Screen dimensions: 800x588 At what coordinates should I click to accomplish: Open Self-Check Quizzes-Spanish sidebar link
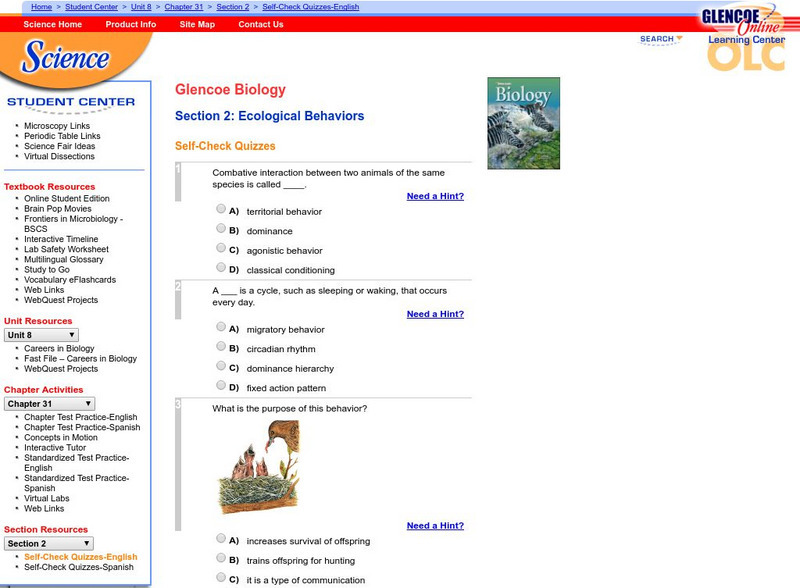[79, 567]
